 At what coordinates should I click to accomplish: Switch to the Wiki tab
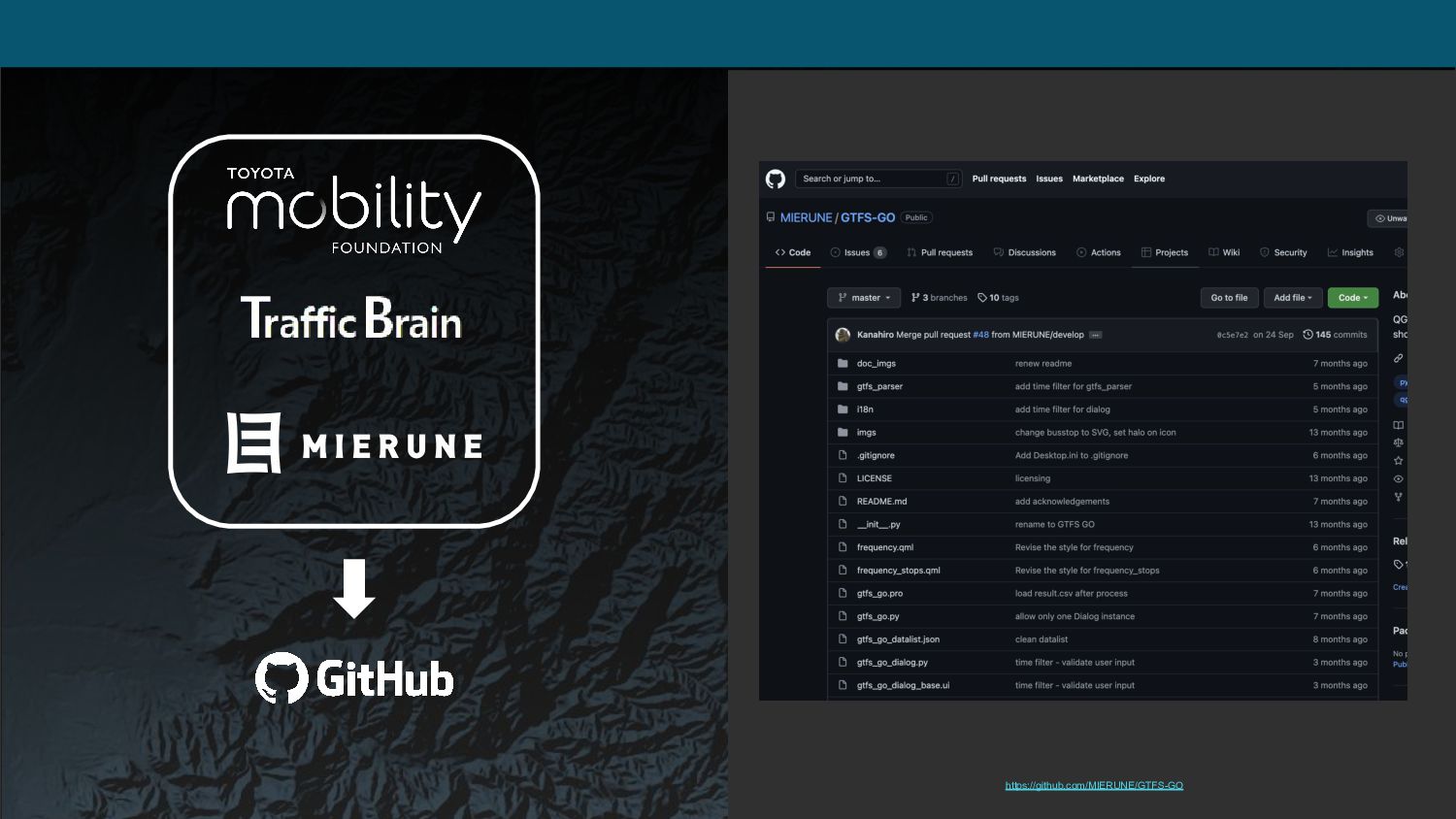pyautogui.click(x=1224, y=252)
